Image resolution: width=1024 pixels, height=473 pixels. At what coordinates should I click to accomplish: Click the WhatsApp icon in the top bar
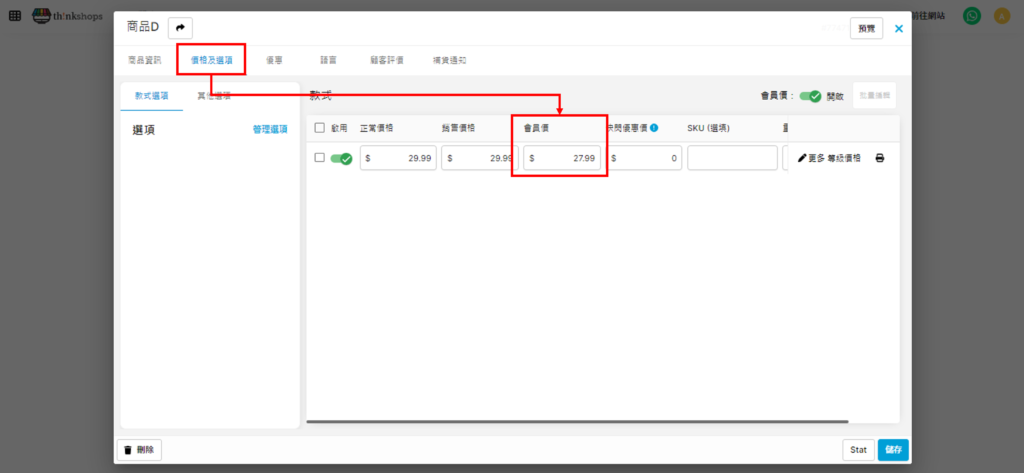point(971,16)
